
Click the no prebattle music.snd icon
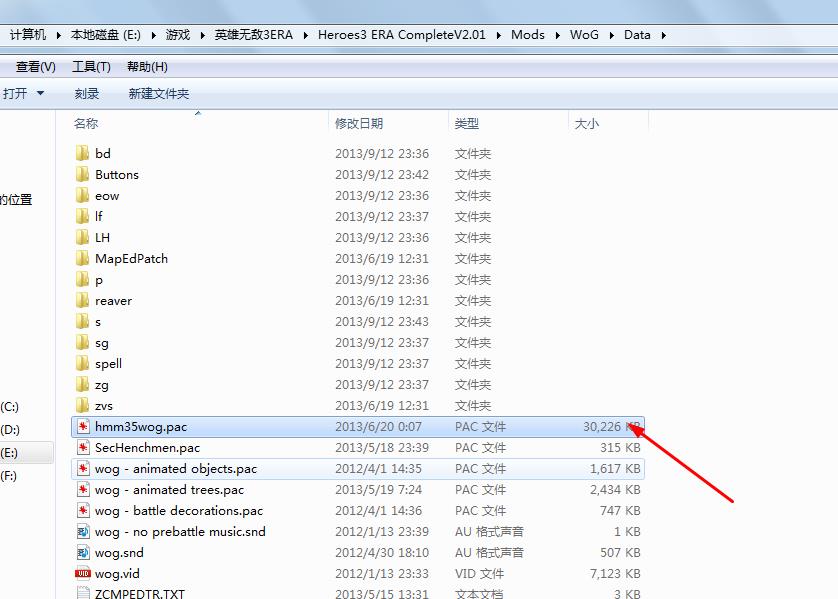click(x=83, y=532)
